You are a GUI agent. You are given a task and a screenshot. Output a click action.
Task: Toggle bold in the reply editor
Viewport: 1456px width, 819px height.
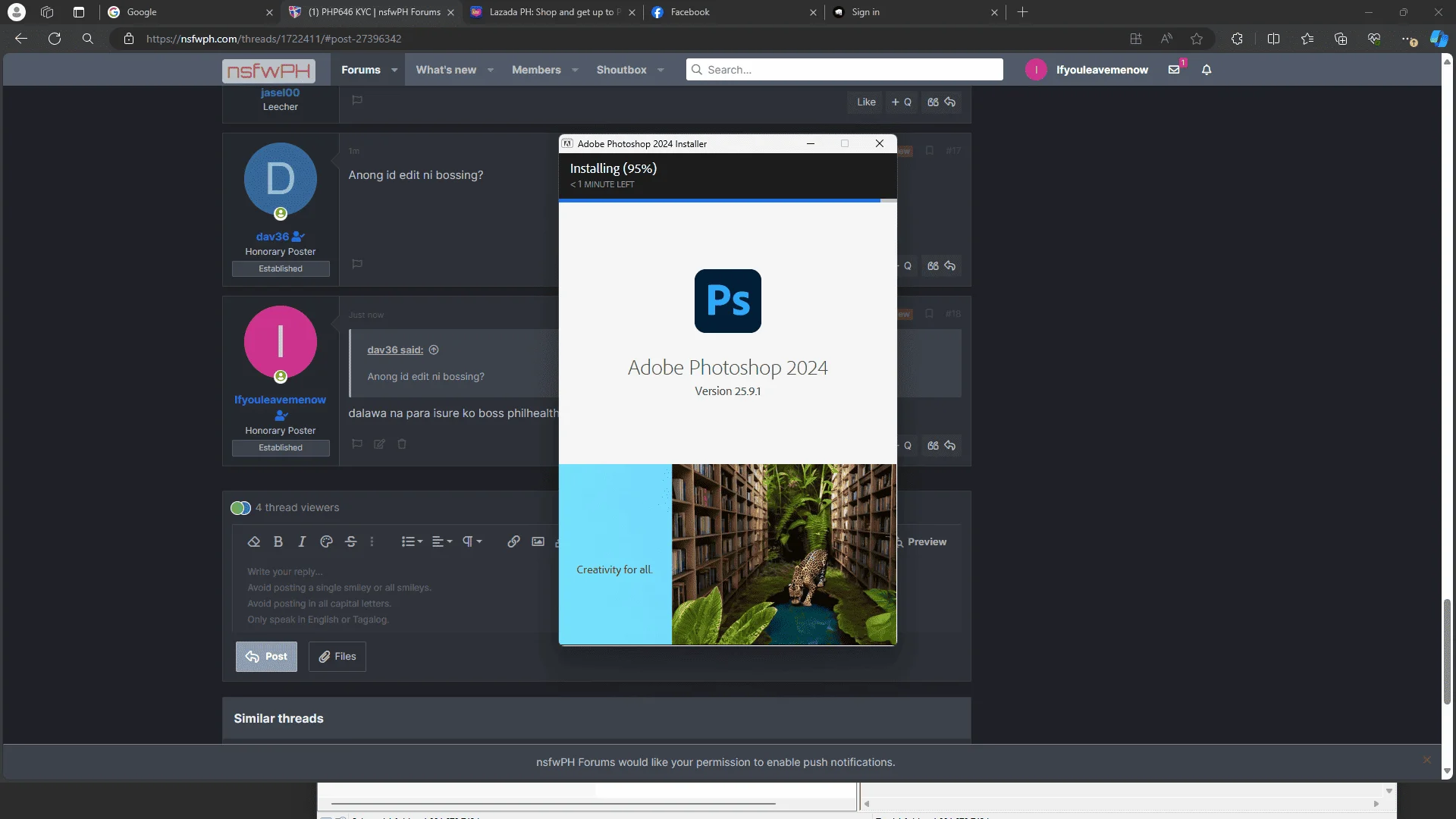point(278,541)
